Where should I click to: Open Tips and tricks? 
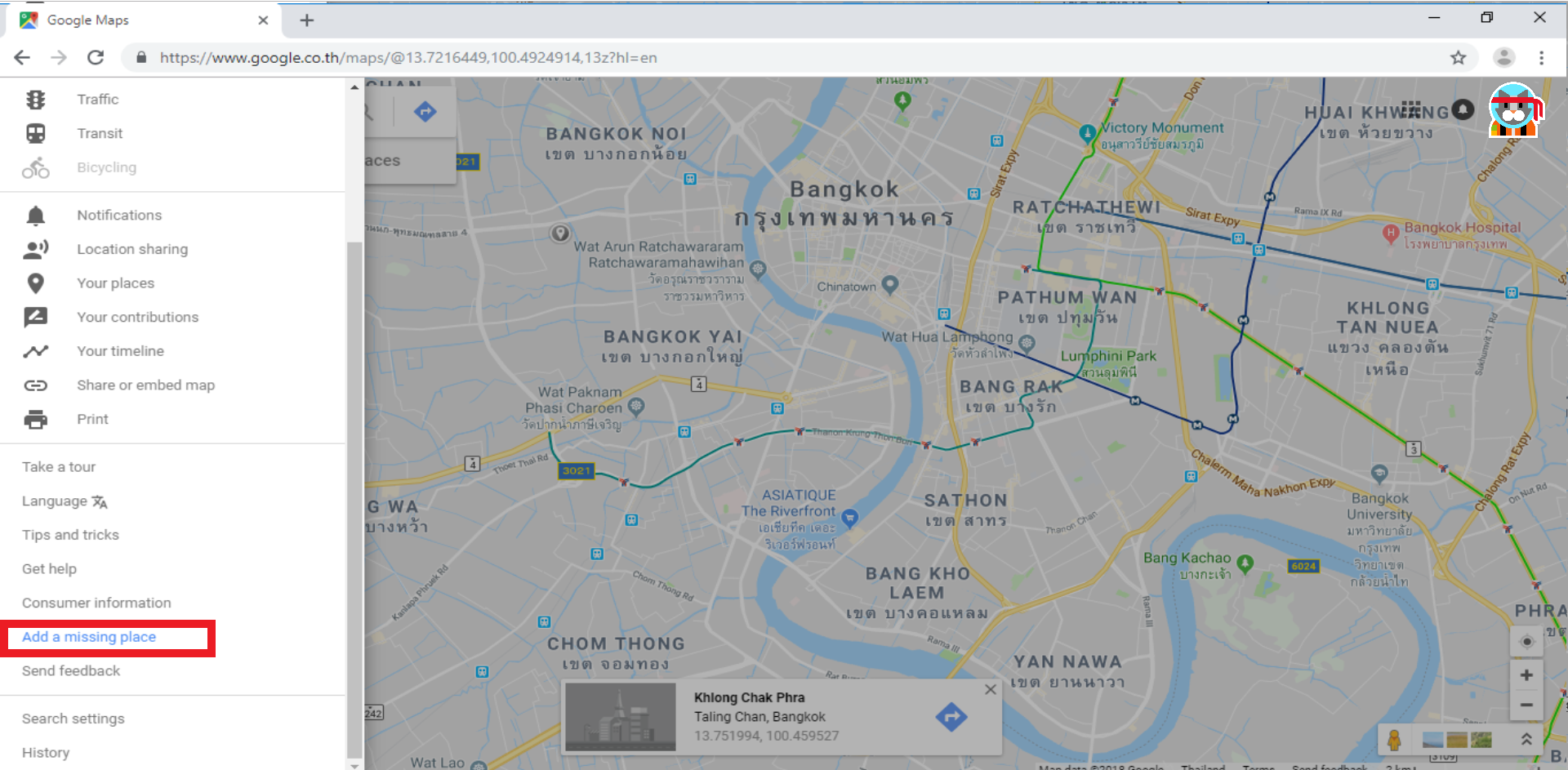pos(70,535)
